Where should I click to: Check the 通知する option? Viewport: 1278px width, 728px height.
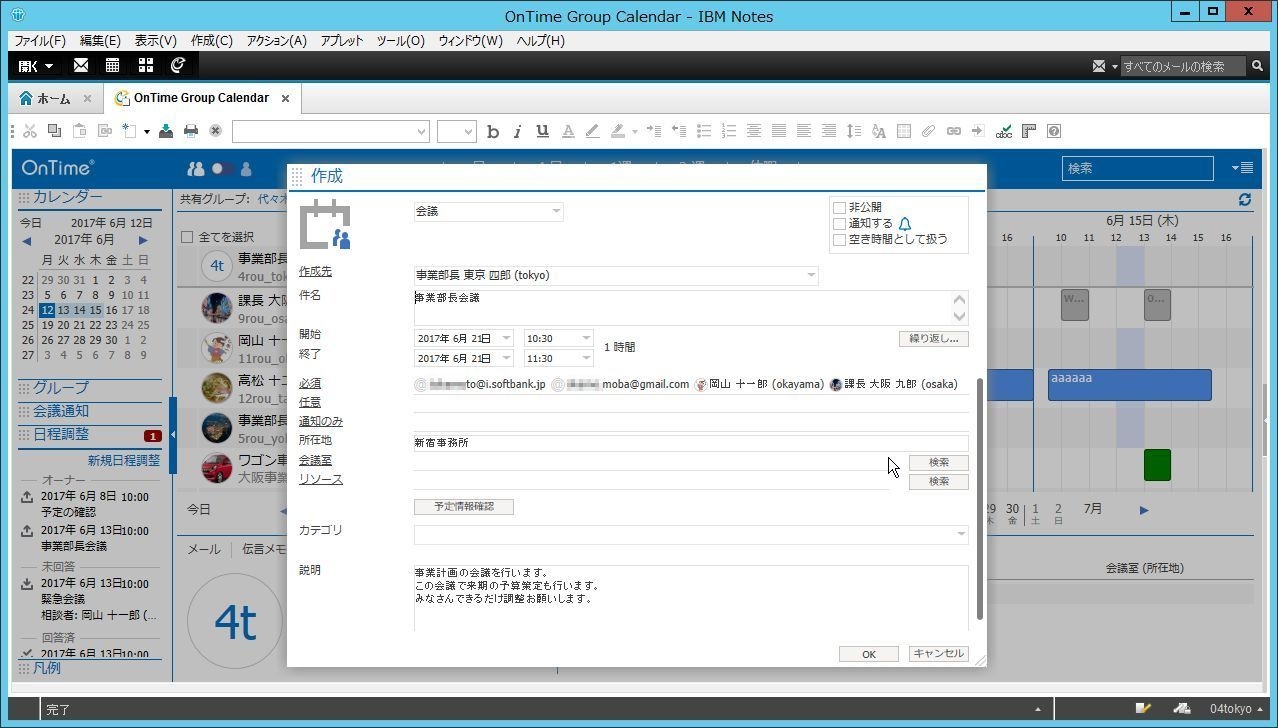tap(839, 223)
